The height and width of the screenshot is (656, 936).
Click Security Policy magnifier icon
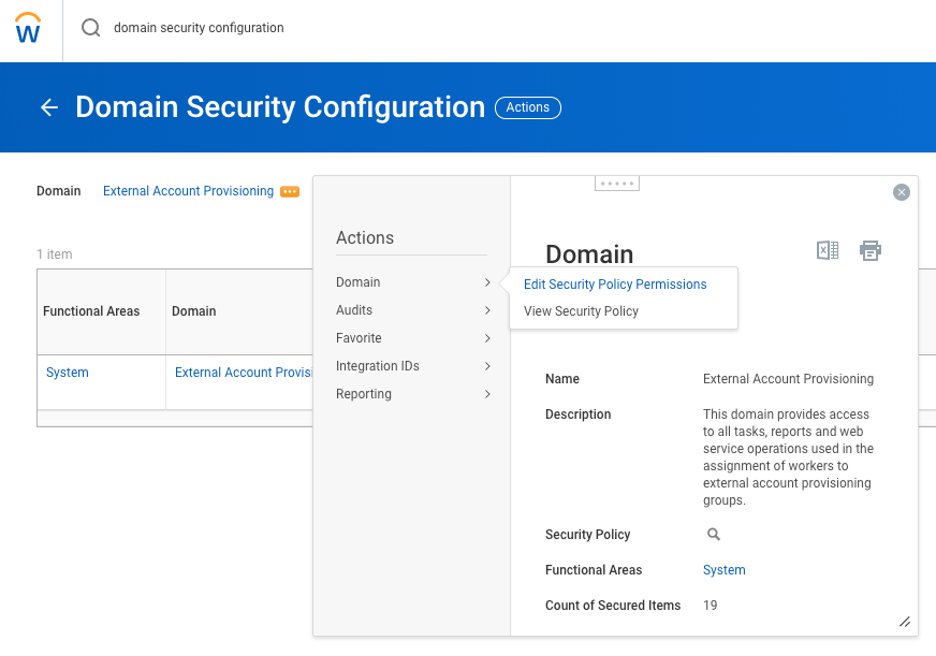point(714,535)
